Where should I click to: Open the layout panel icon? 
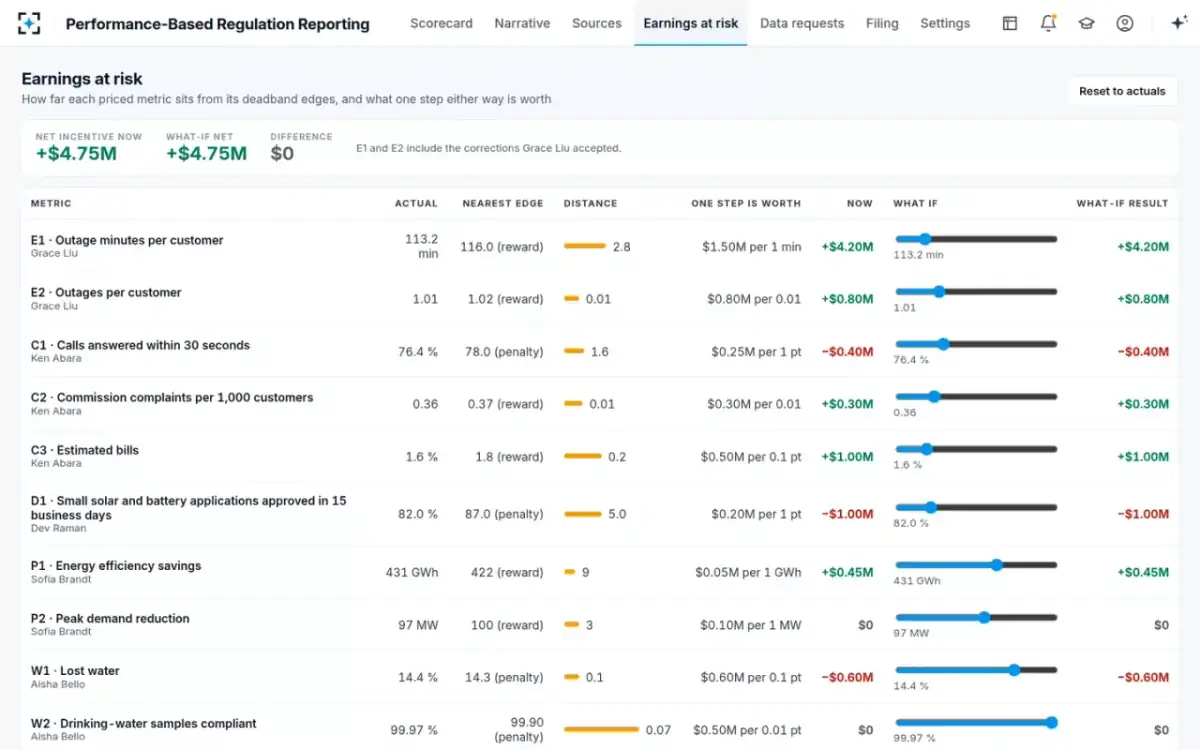tap(1010, 23)
